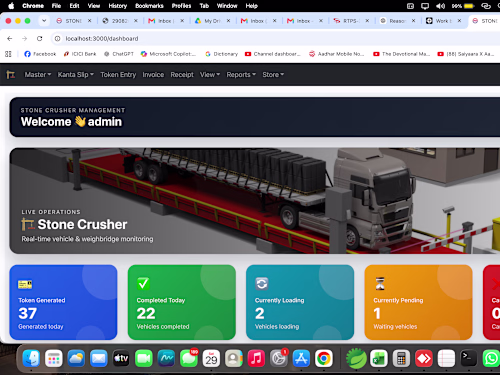Screen dimensions: 500x375
Task: Open Launchpad from the dock
Action: click(54, 359)
